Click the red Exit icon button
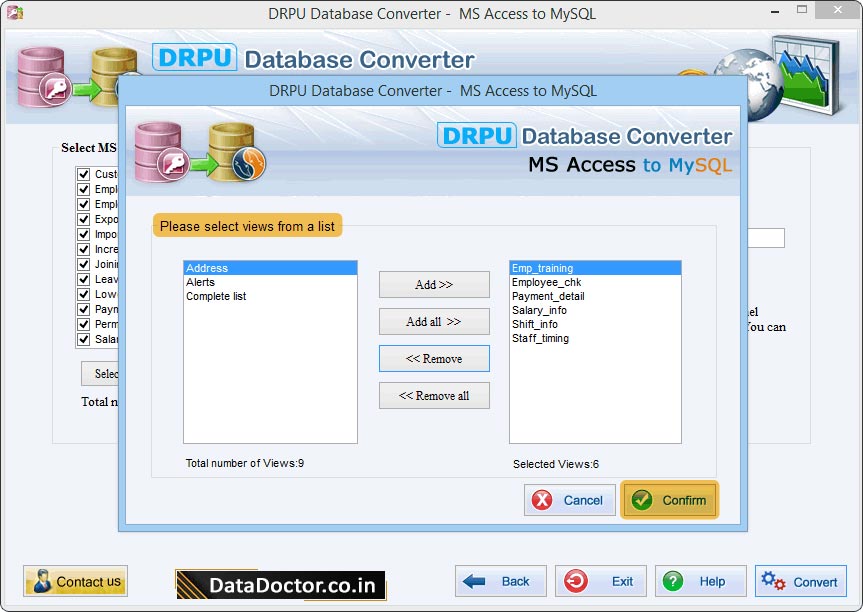 [578, 581]
